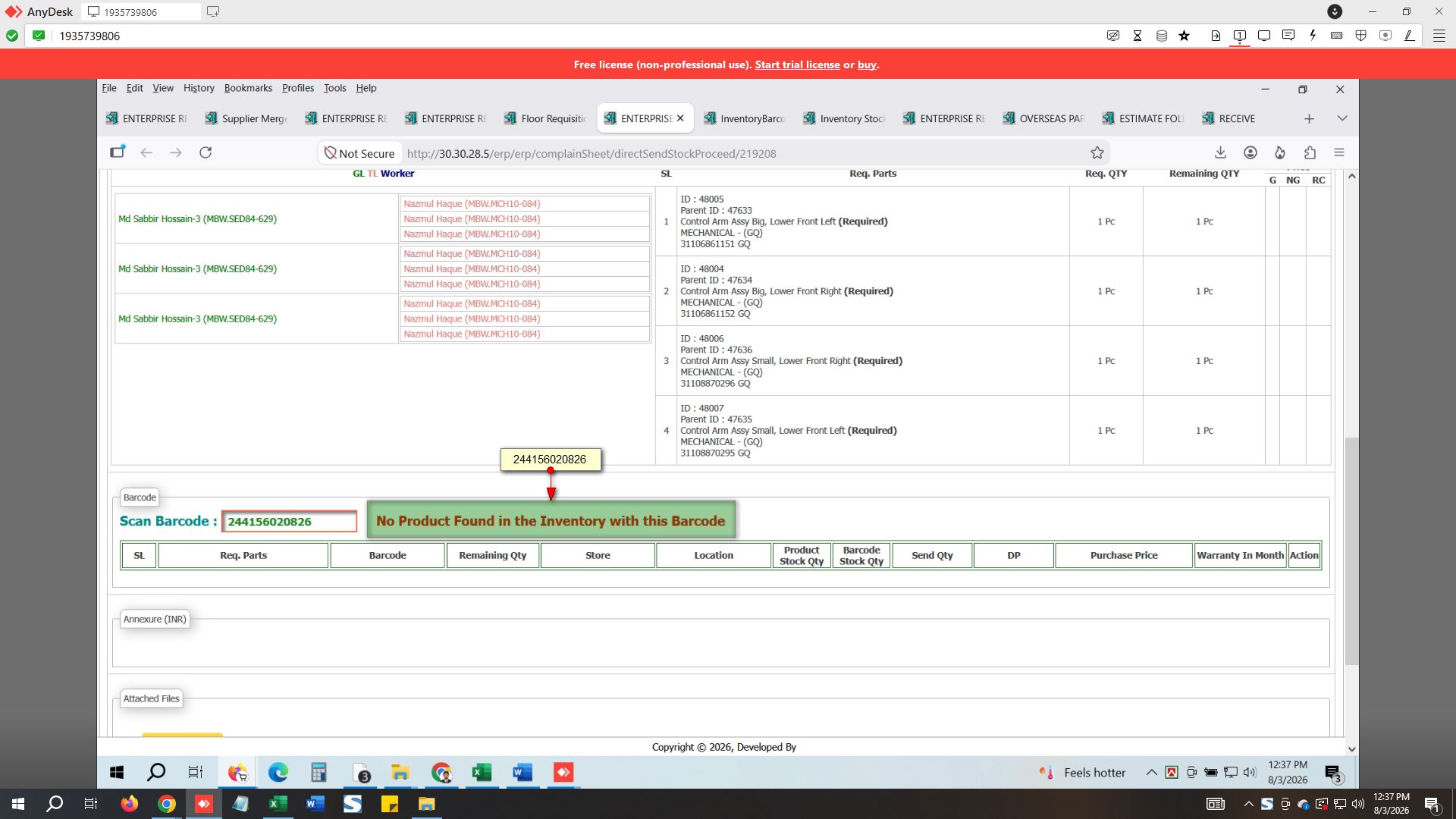
Task: Open the Firefox History menu
Action: click(x=199, y=88)
